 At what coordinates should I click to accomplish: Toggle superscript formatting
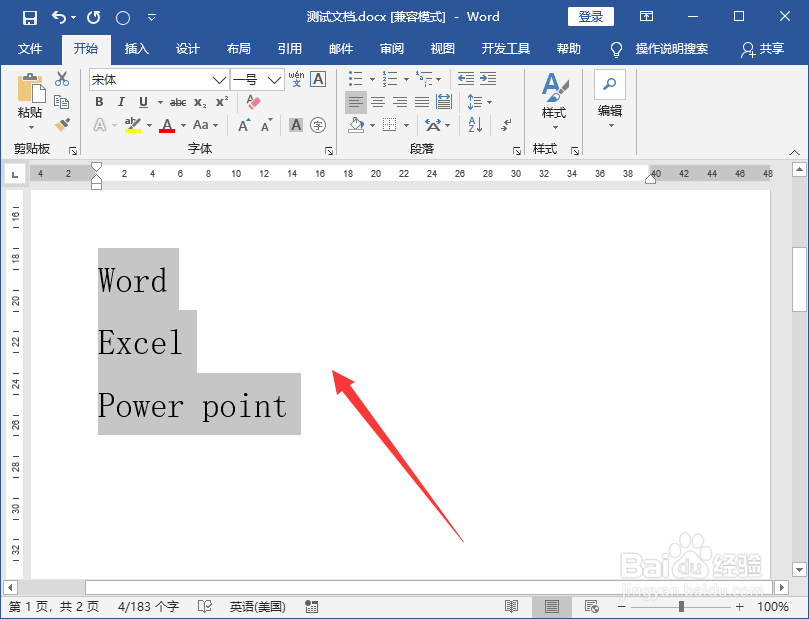coord(222,102)
